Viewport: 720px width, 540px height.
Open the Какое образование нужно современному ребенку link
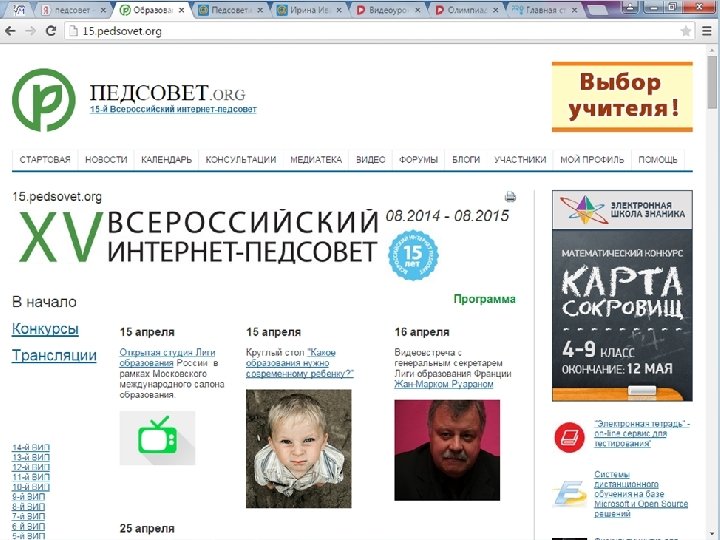tap(299, 363)
